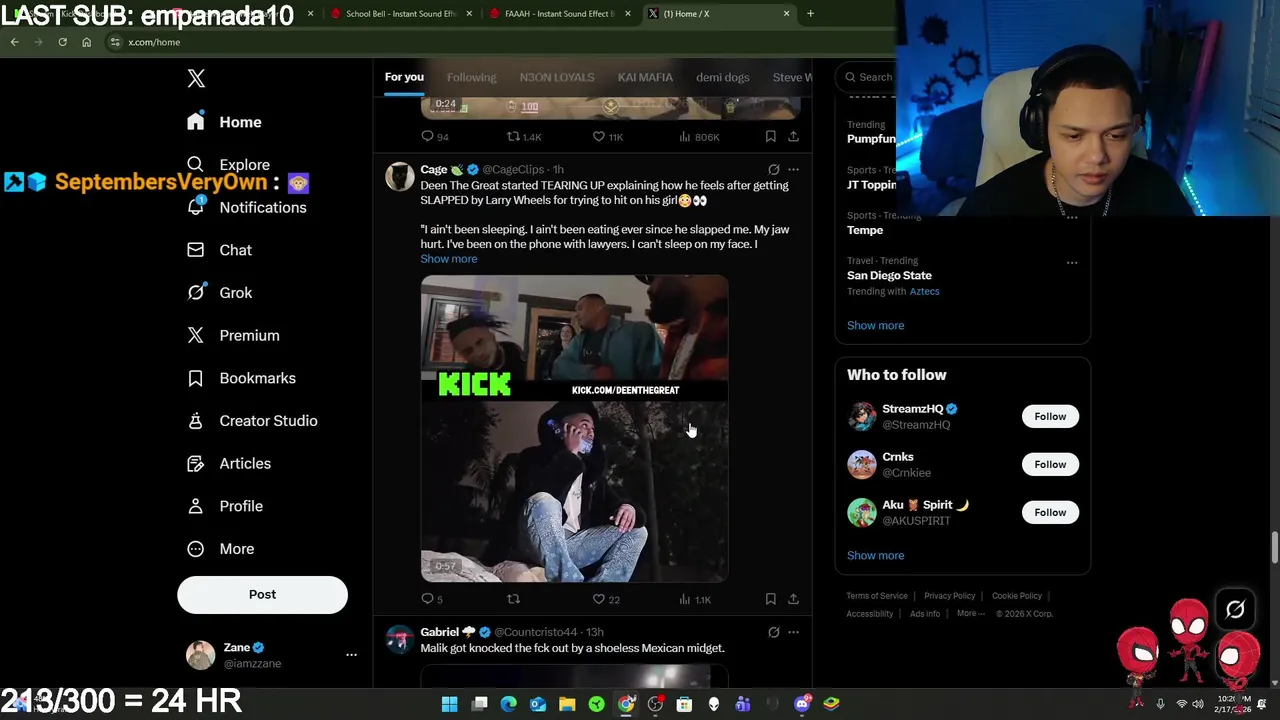
Task: Open San Diego State trending topic
Action: 889,276
